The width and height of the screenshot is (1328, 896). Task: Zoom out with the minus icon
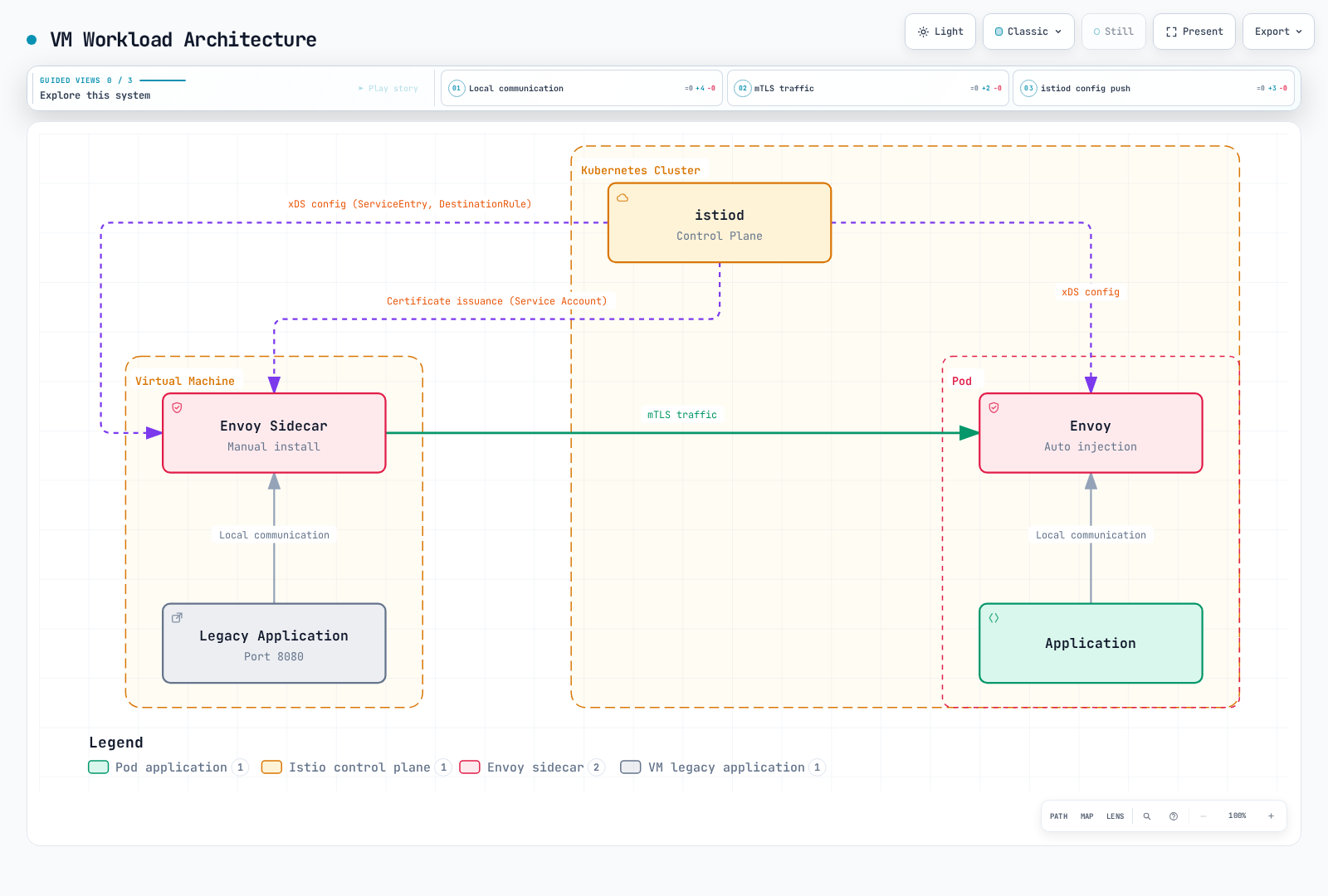[1203, 816]
